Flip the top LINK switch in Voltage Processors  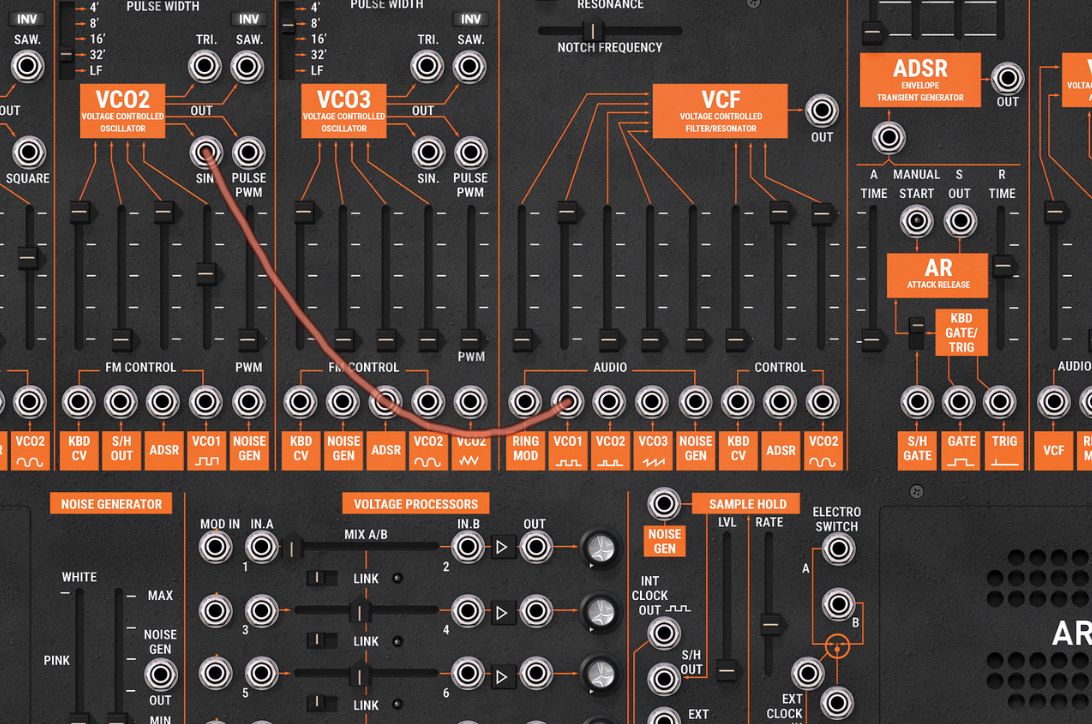tap(321, 578)
